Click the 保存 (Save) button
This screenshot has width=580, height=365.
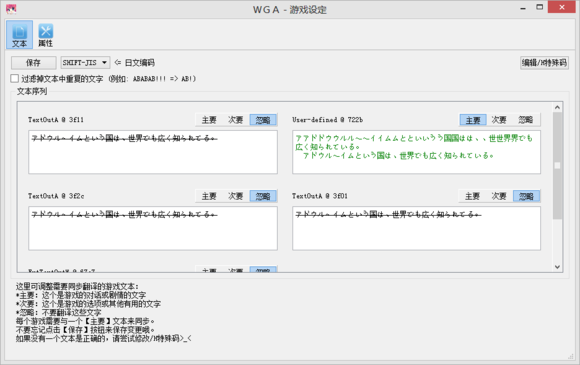click(33, 62)
